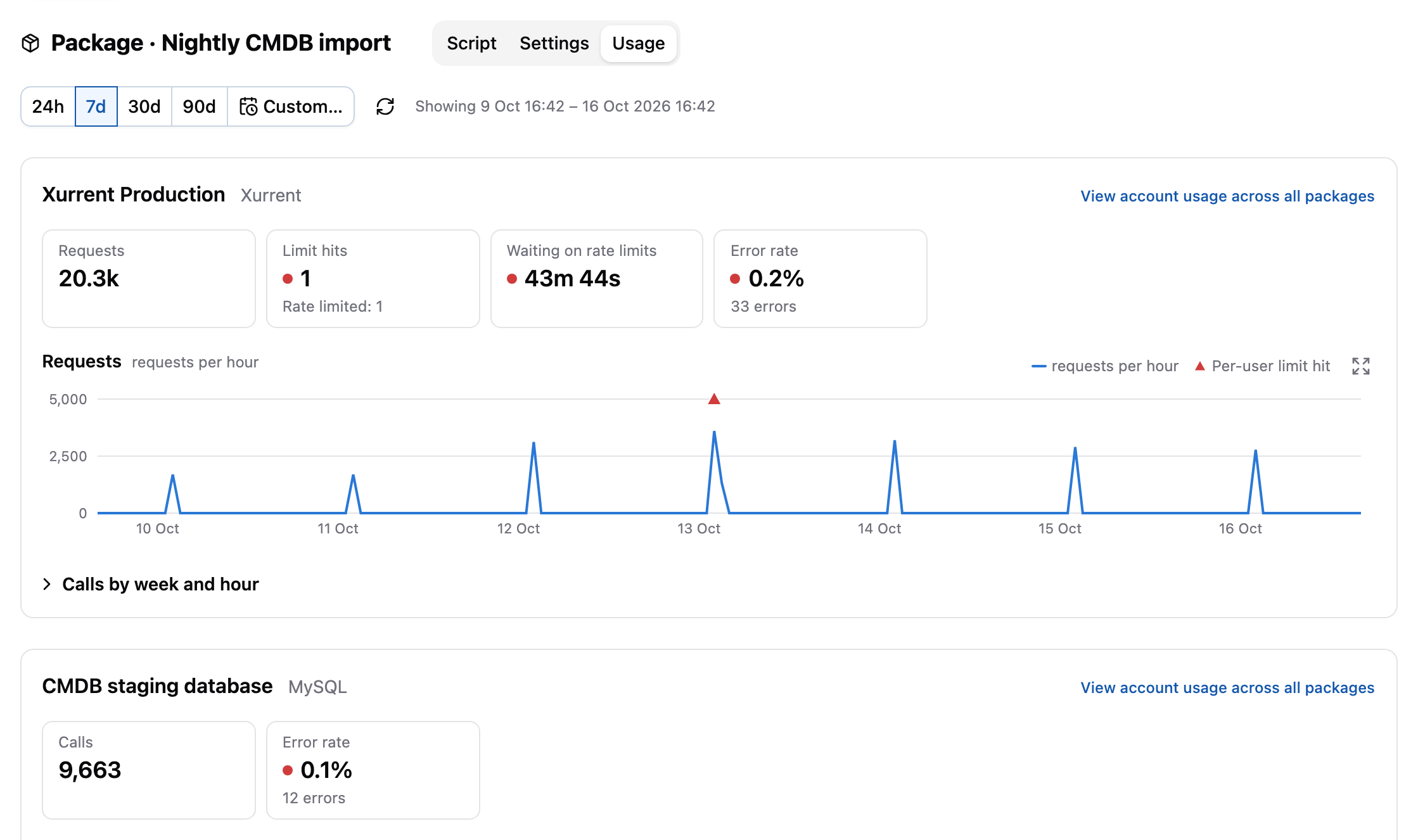Click the '33 errors' text
This screenshot has width=1418, height=840.
pyautogui.click(x=763, y=307)
